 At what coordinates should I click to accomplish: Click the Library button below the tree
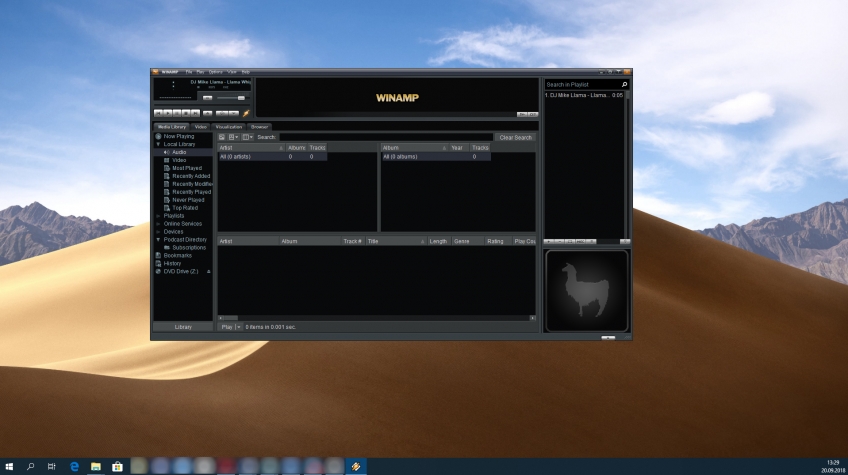[183, 327]
